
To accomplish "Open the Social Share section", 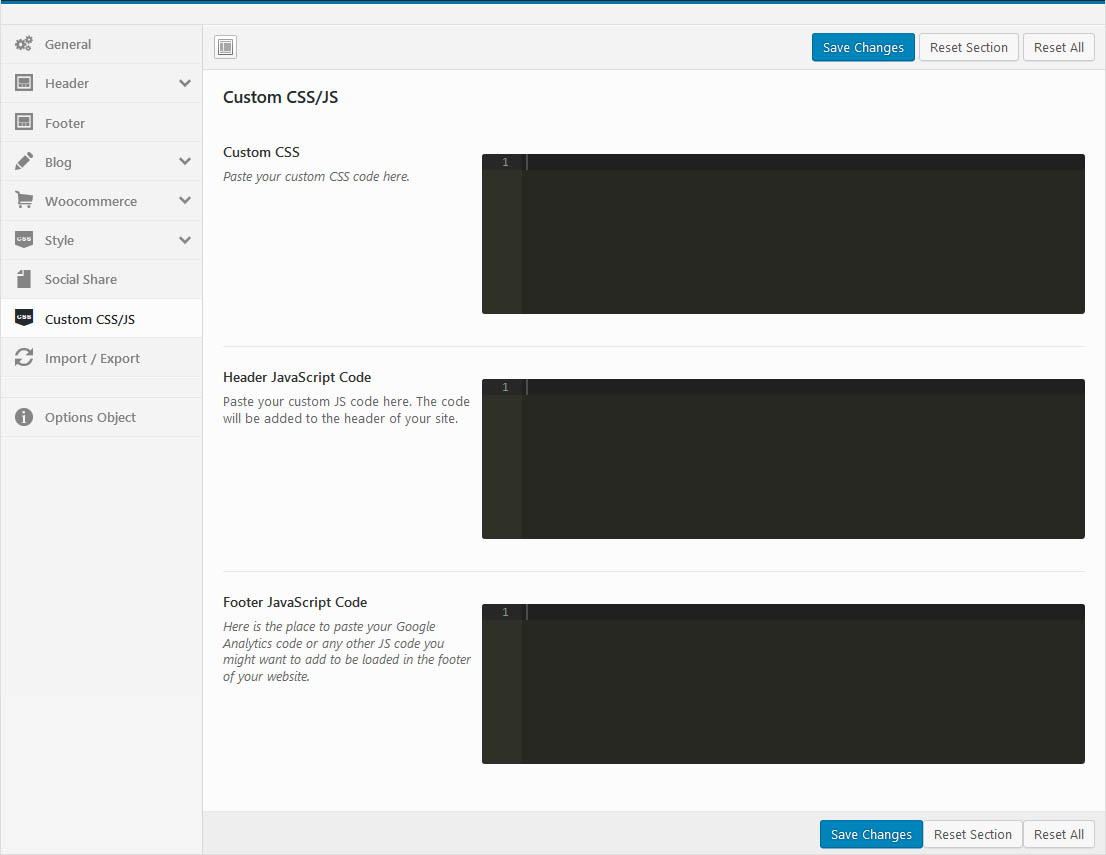I will tap(101, 279).
